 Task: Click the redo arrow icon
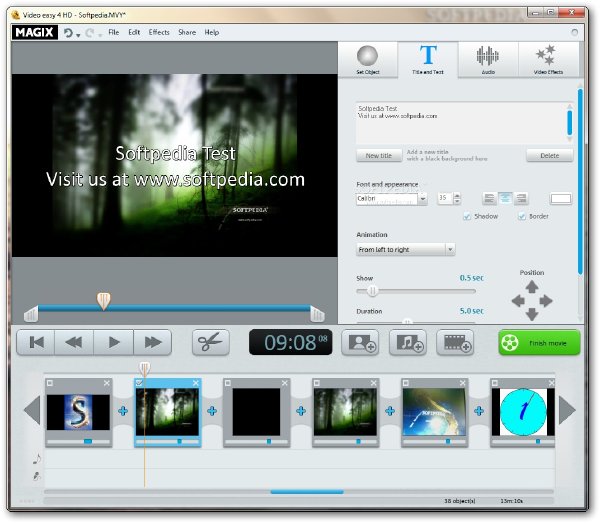(90, 33)
